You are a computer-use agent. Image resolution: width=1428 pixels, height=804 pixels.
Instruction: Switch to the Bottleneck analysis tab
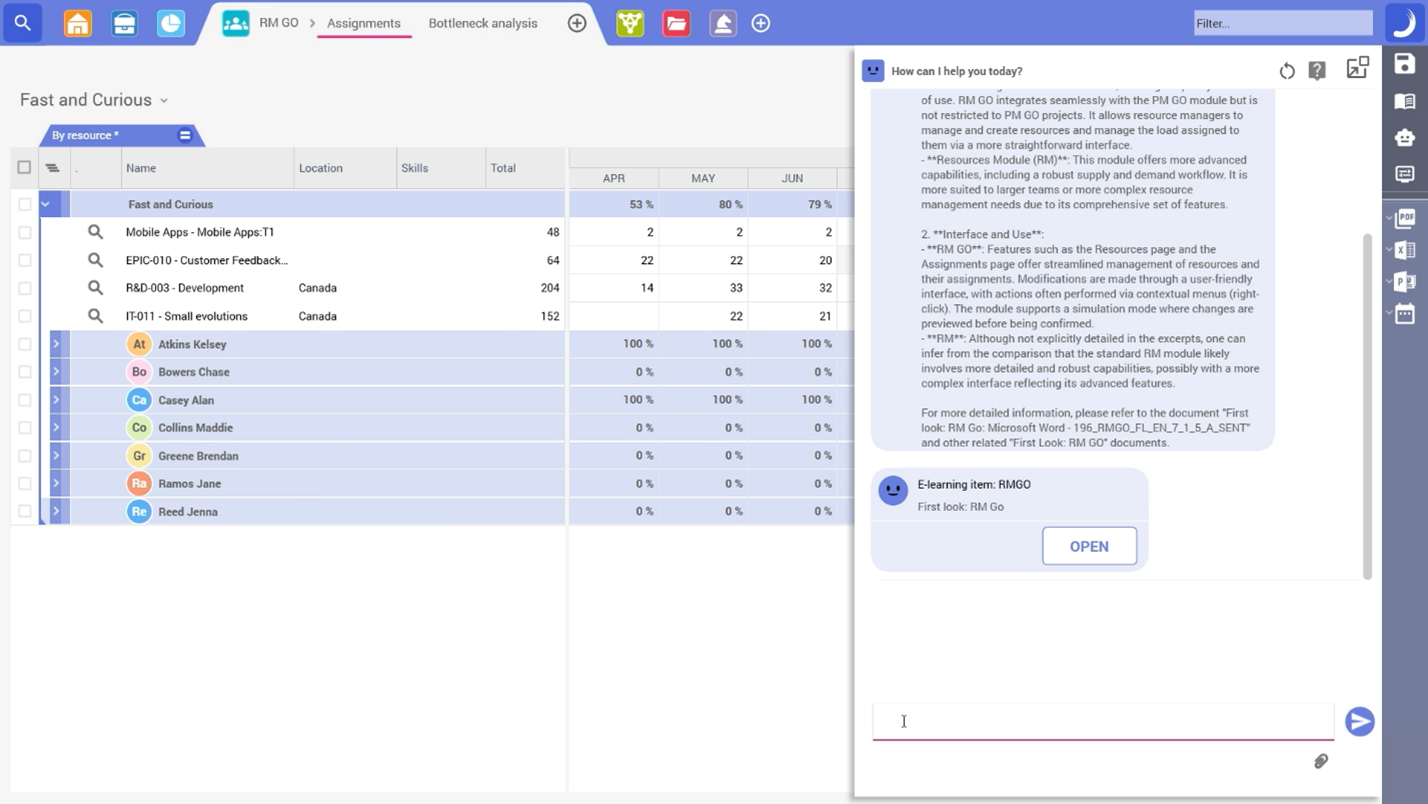coord(483,22)
